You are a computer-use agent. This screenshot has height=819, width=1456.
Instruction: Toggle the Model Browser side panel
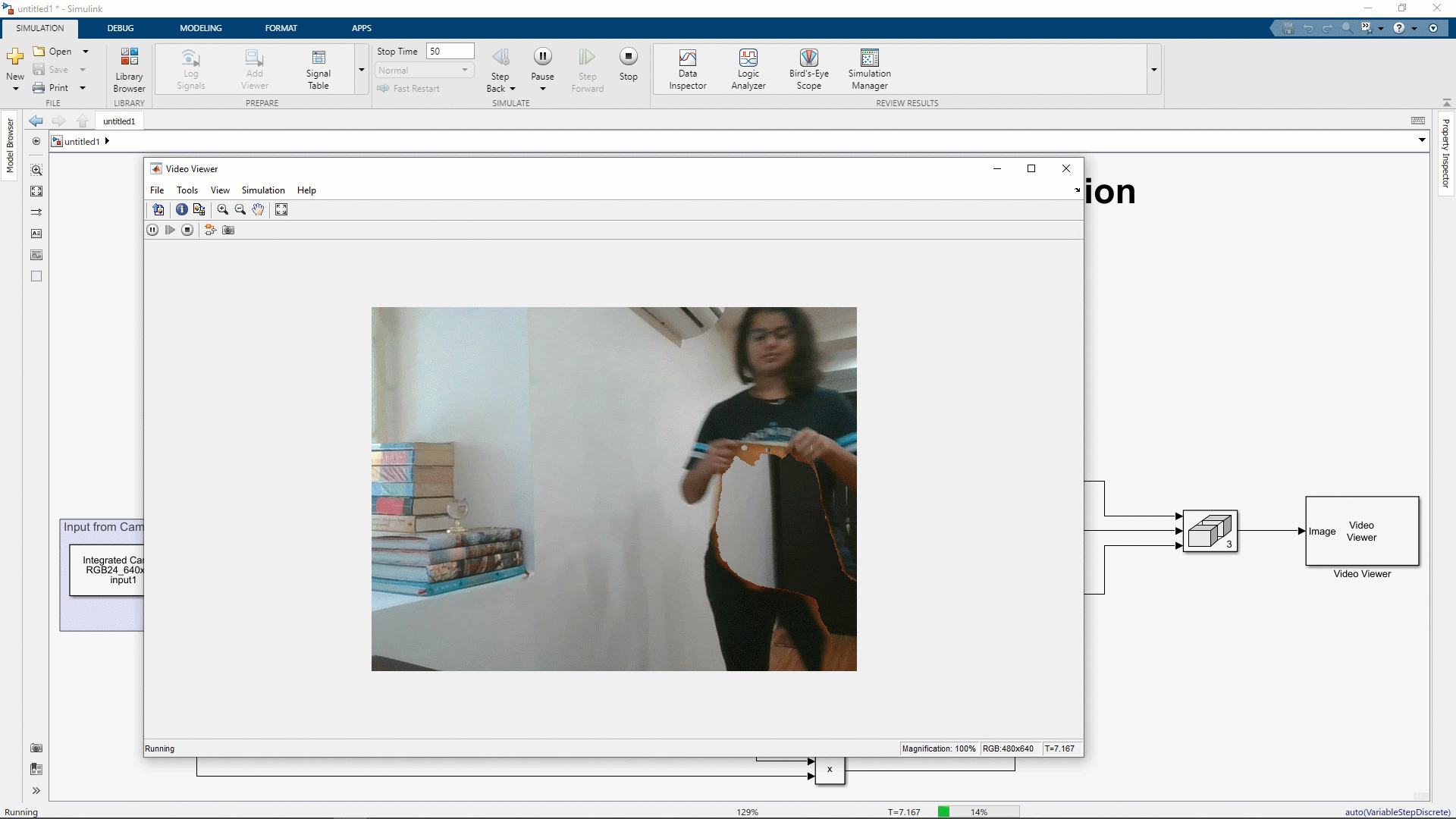[x=10, y=145]
